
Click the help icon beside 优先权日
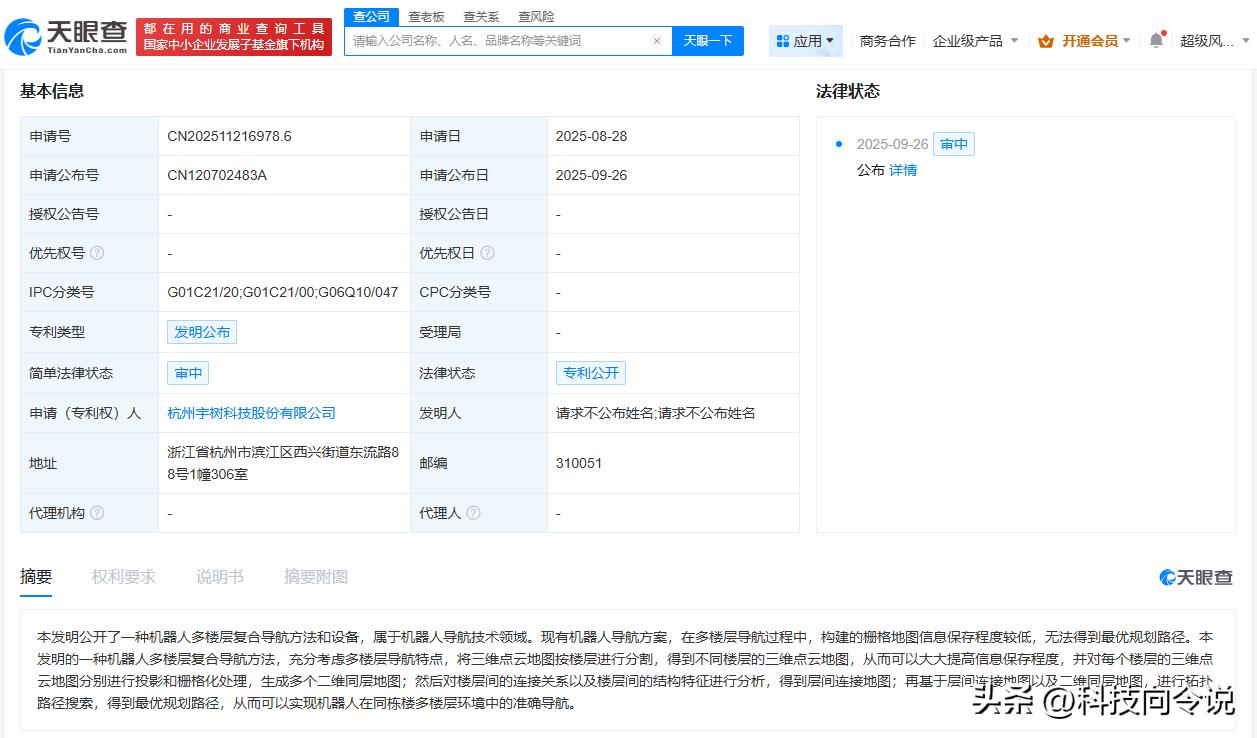[487, 253]
